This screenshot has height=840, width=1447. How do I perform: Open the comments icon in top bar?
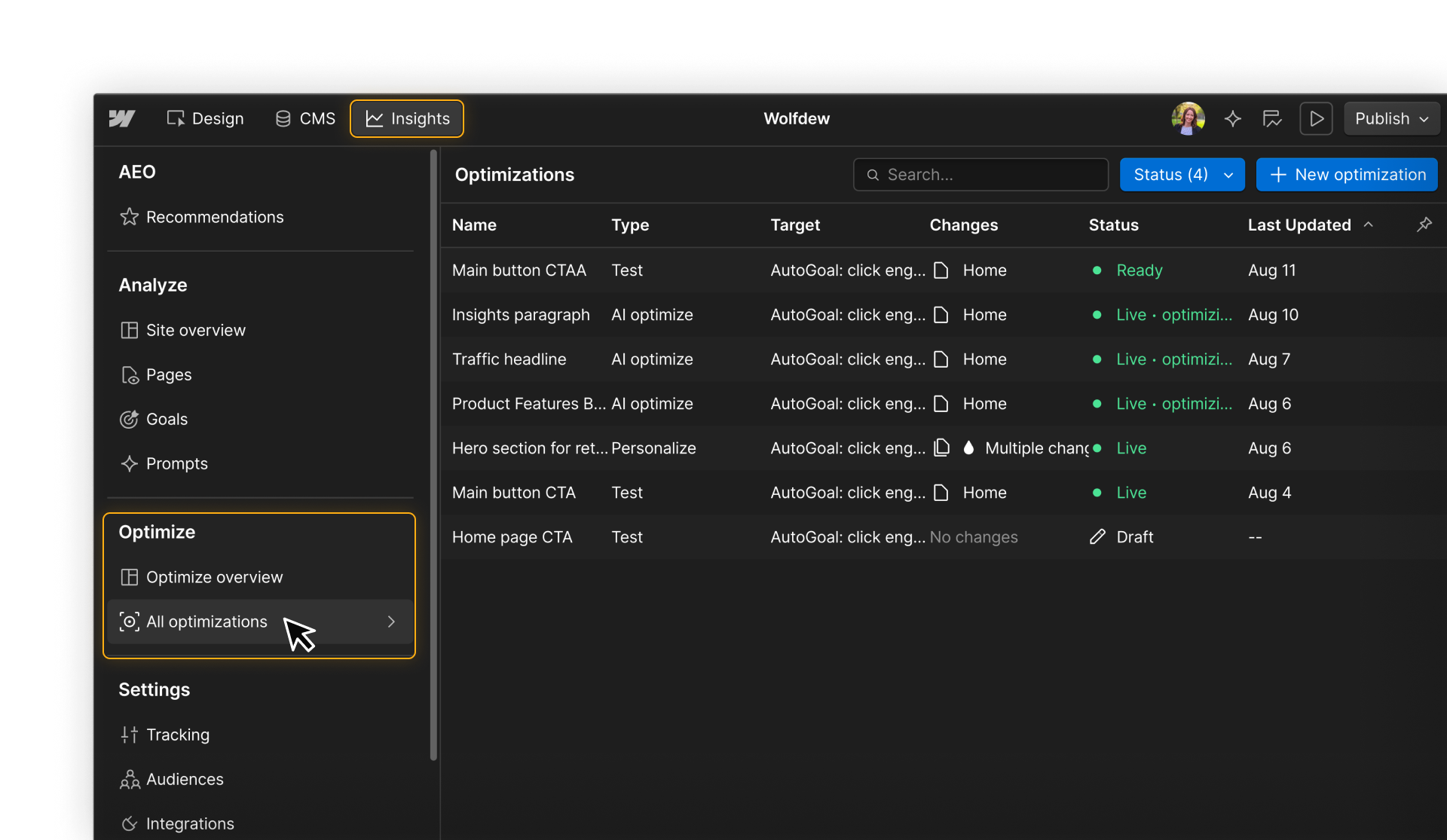coord(1272,118)
